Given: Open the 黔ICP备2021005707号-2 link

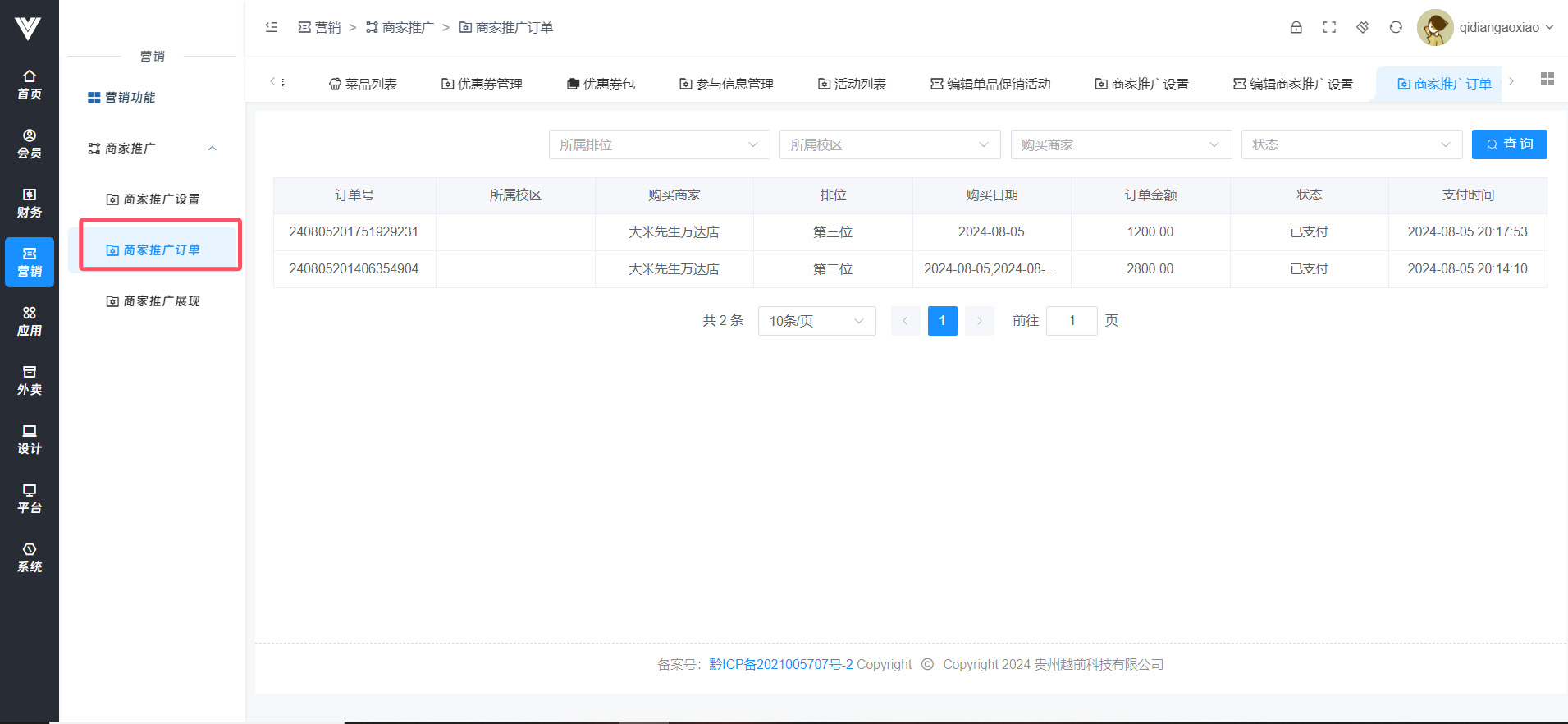Looking at the screenshot, I should tap(780, 664).
